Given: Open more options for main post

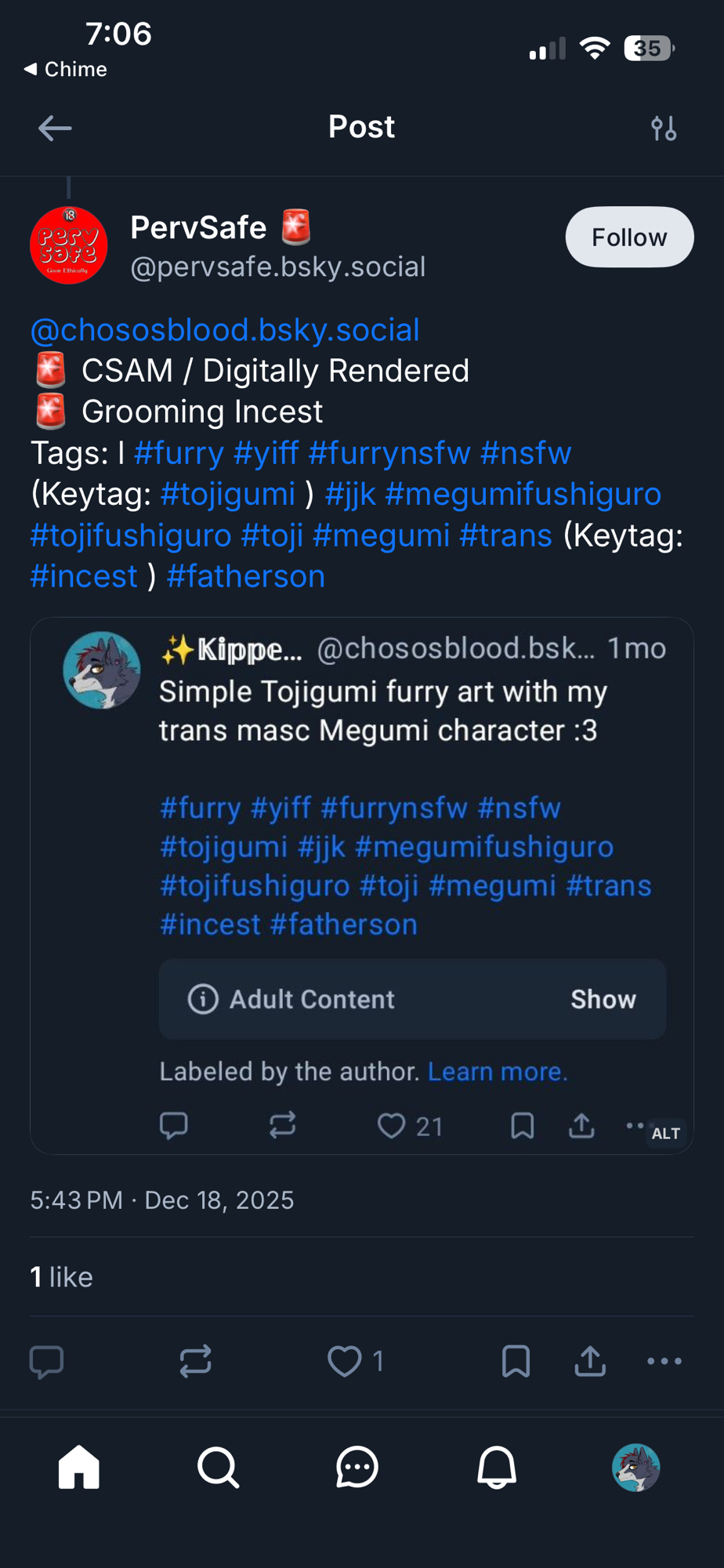Looking at the screenshot, I should pyautogui.click(x=664, y=1361).
